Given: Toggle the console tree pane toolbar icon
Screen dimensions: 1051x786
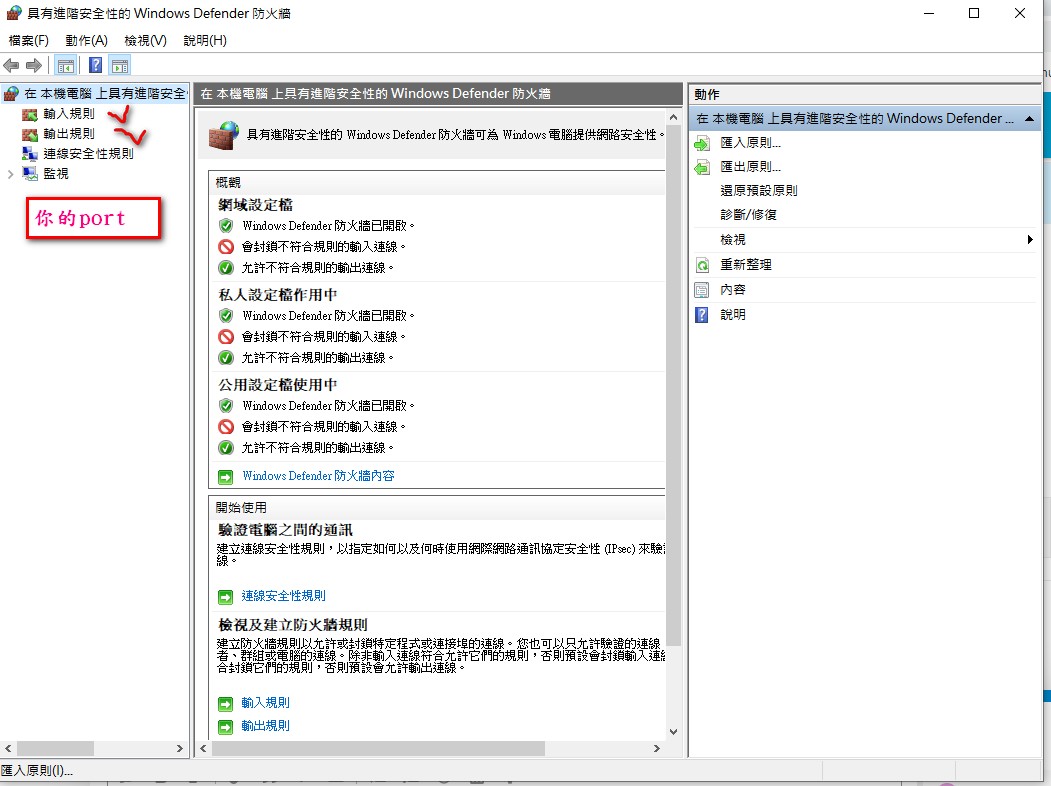Looking at the screenshot, I should pos(66,66).
